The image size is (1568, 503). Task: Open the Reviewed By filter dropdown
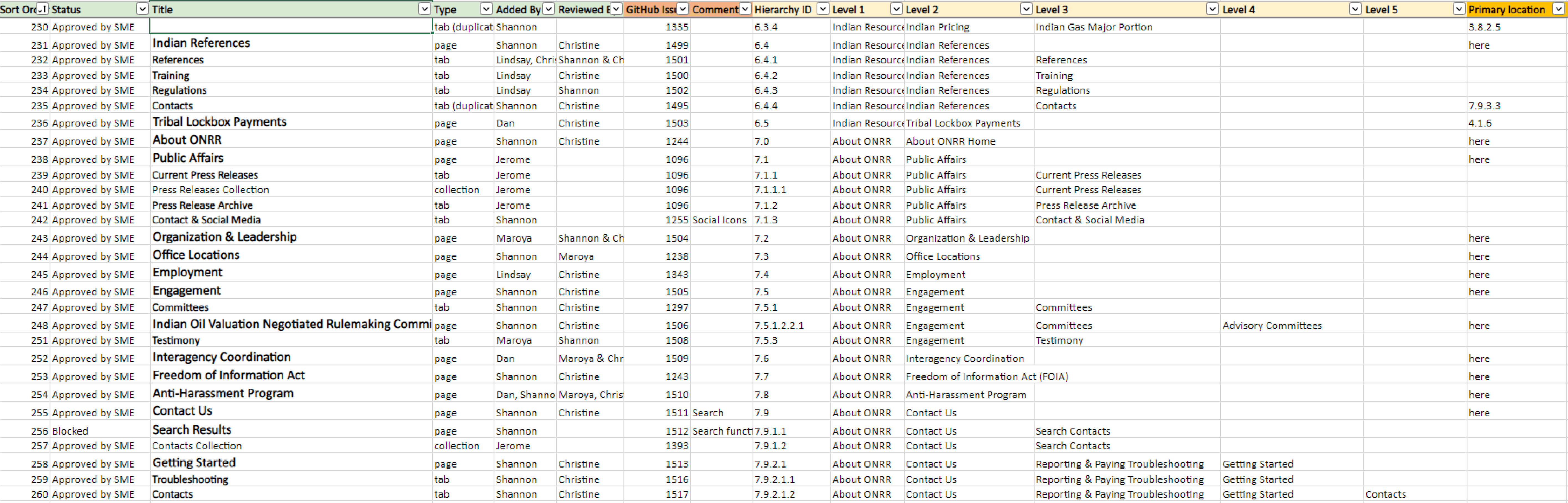[615, 9]
